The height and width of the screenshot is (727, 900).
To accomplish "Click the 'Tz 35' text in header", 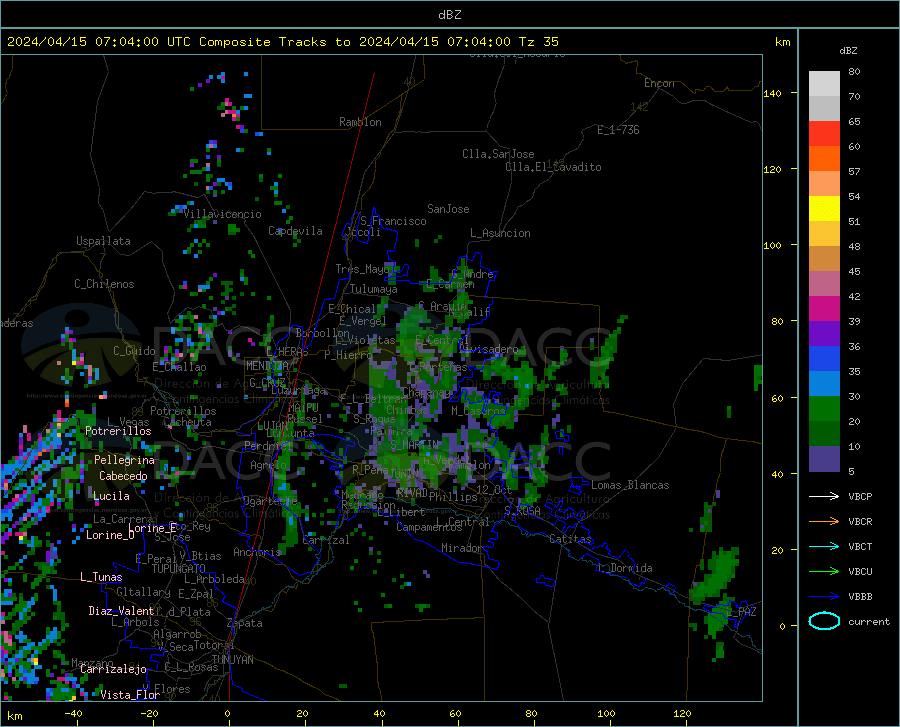I will coord(538,42).
